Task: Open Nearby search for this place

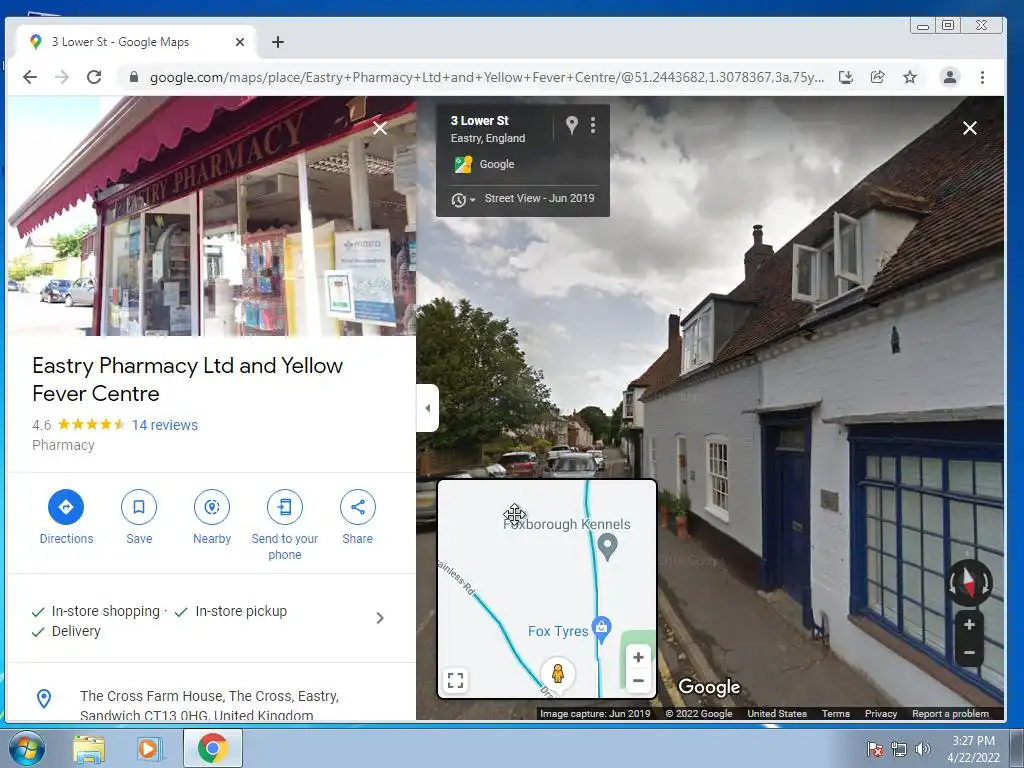Action: (212, 507)
